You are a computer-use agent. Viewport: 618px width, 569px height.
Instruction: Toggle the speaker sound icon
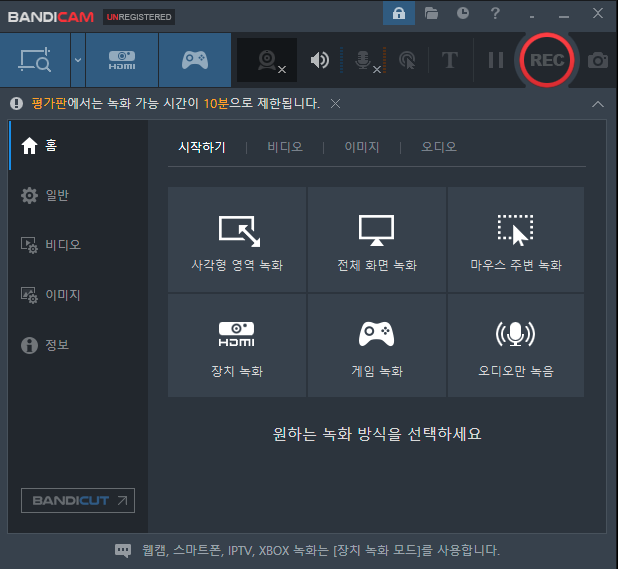click(320, 60)
